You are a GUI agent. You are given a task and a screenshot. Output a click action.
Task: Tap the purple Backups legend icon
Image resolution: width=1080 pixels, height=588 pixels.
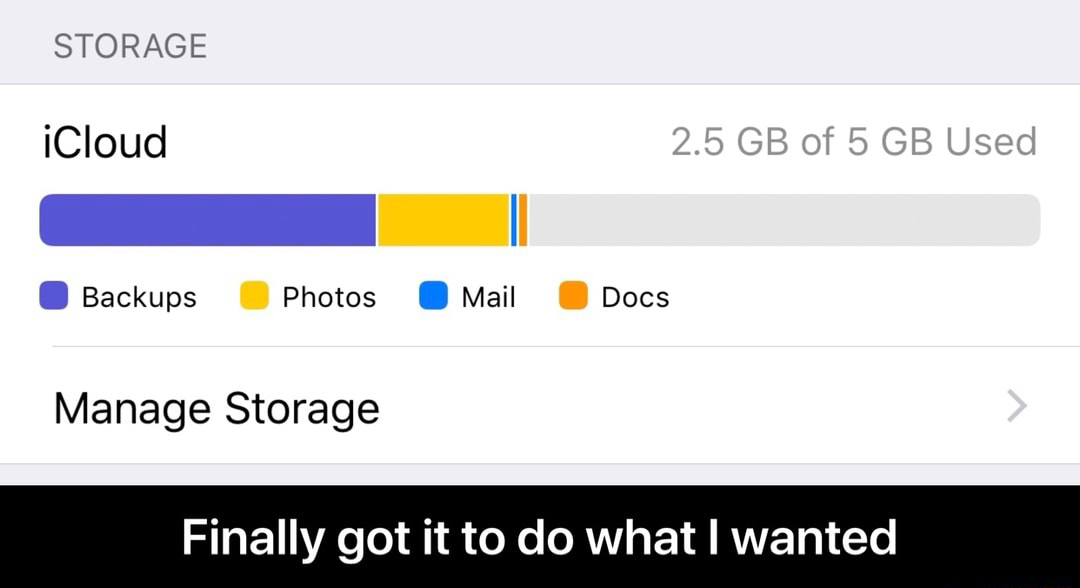tap(54, 297)
